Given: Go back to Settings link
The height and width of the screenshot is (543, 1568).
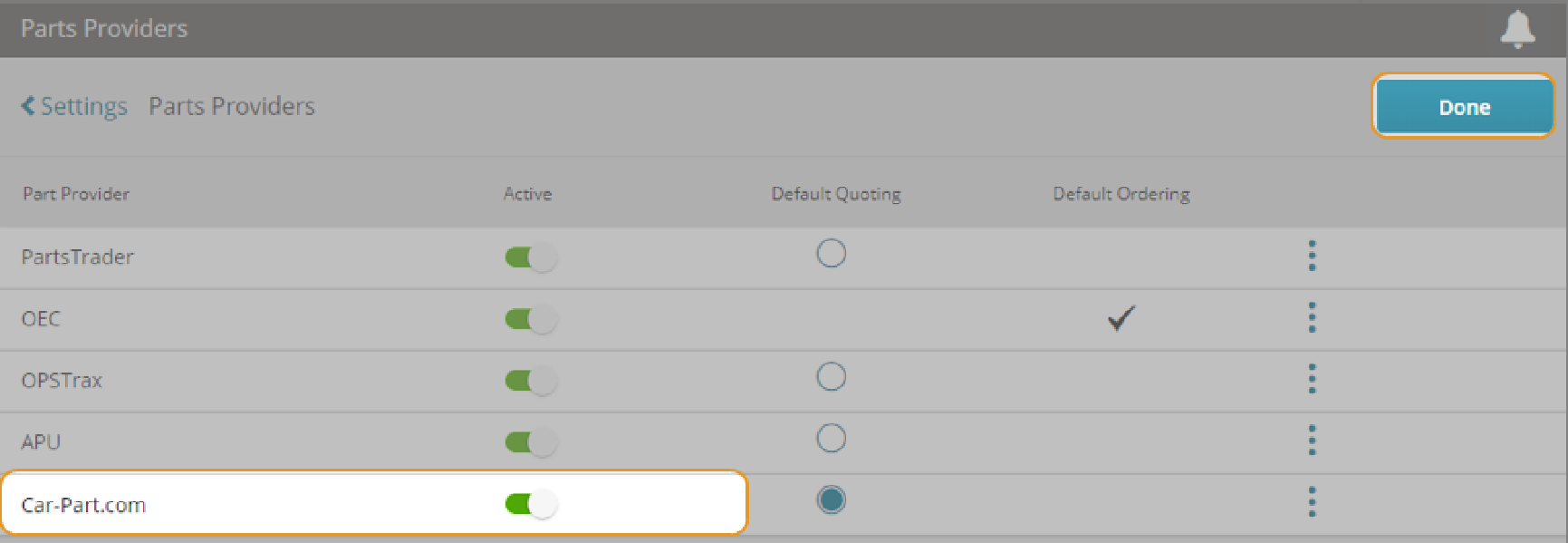Looking at the screenshot, I should pyautogui.click(x=84, y=106).
